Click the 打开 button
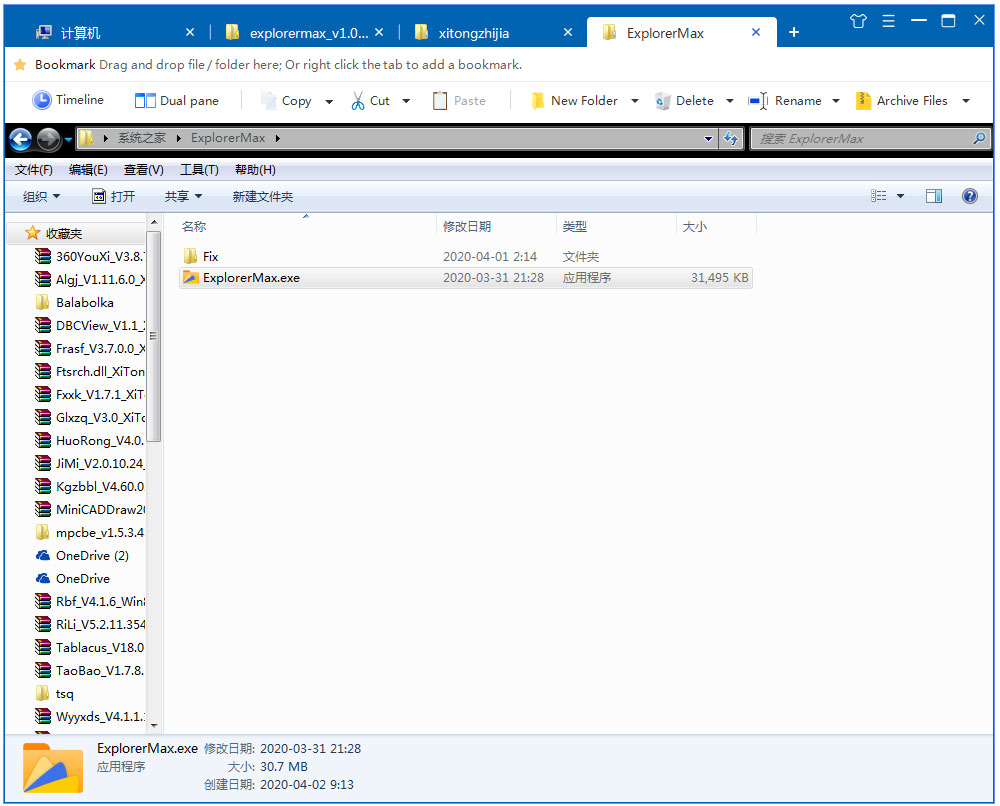The image size is (1000, 806). tap(114, 196)
